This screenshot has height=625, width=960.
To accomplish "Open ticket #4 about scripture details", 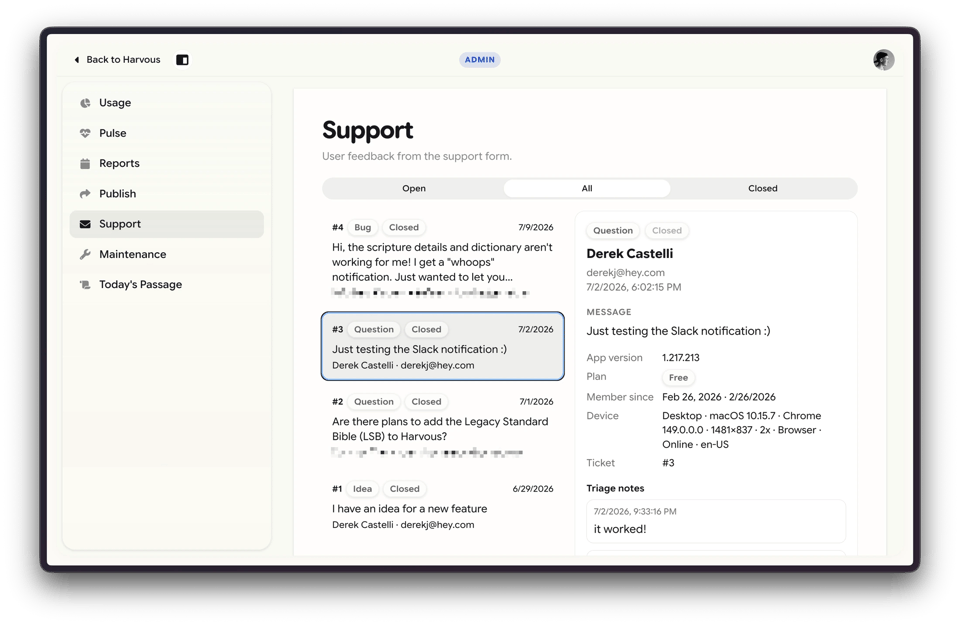I will pyautogui.click(x=443, y=260).
